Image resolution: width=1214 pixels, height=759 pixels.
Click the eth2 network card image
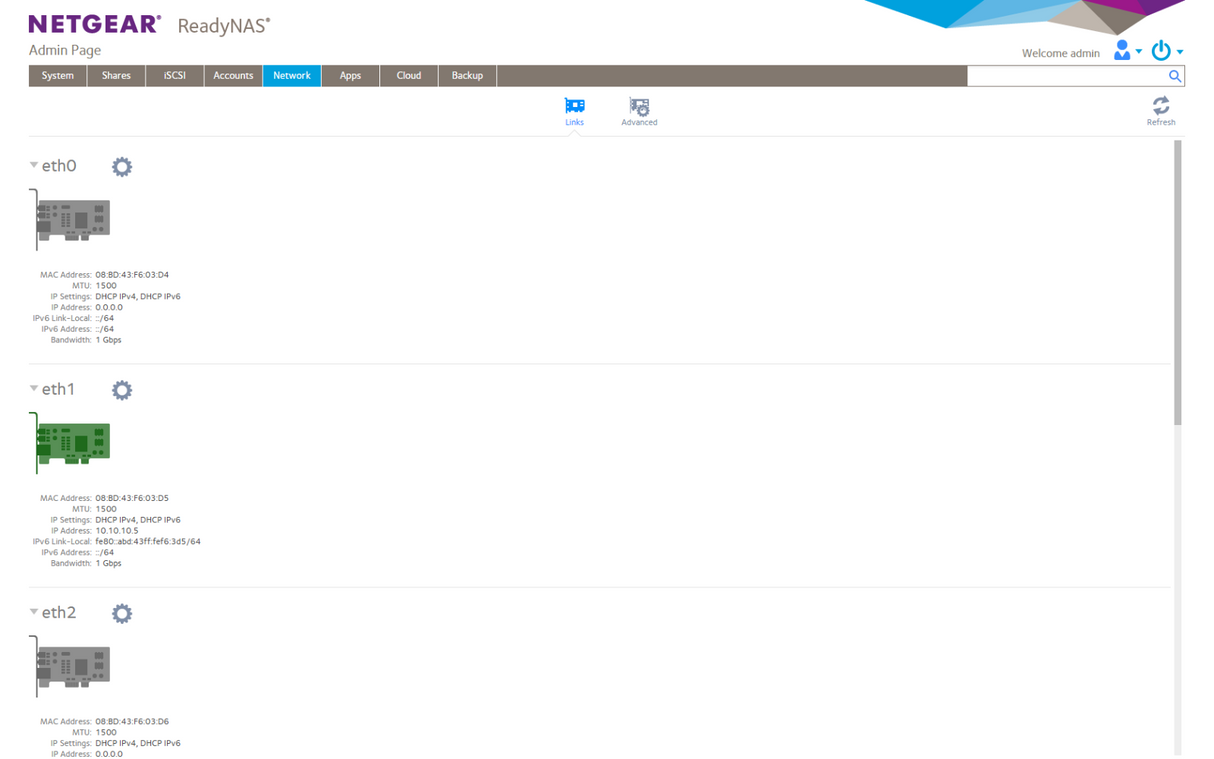click(x=70, y=665)
